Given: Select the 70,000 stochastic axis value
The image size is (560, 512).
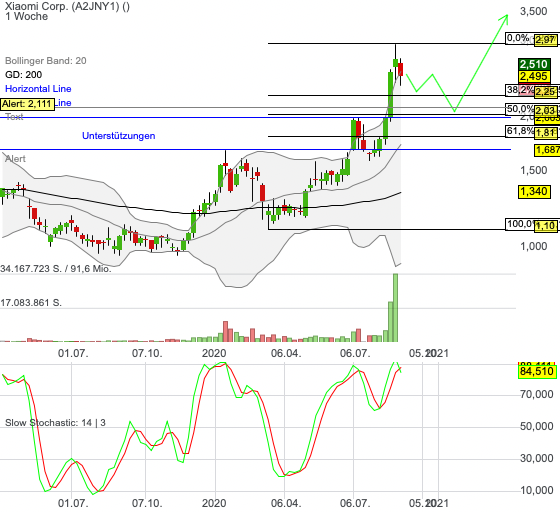Looking at the screenshot, I should click(536, 394).
